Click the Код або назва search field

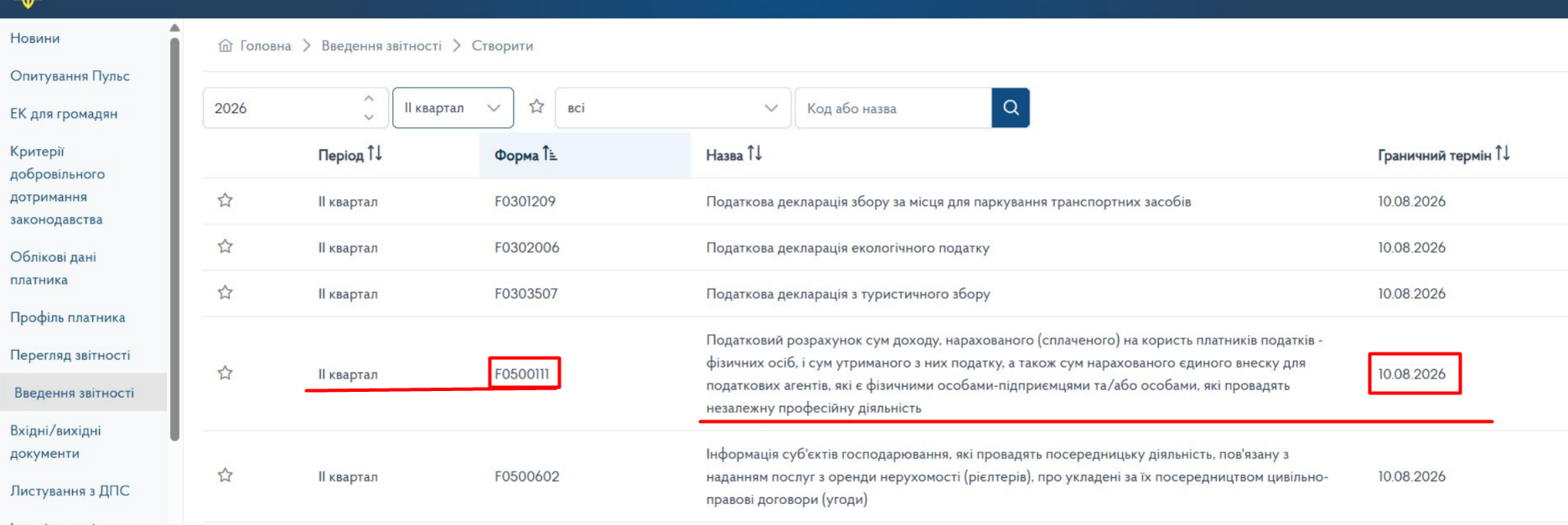(x=893, y=108)
